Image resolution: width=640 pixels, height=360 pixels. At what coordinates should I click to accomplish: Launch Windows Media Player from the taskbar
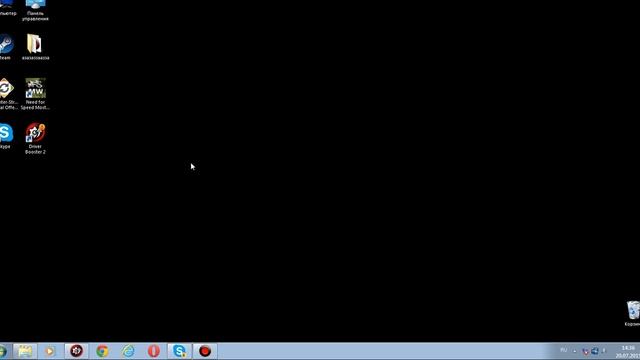(x=50, y=351)
